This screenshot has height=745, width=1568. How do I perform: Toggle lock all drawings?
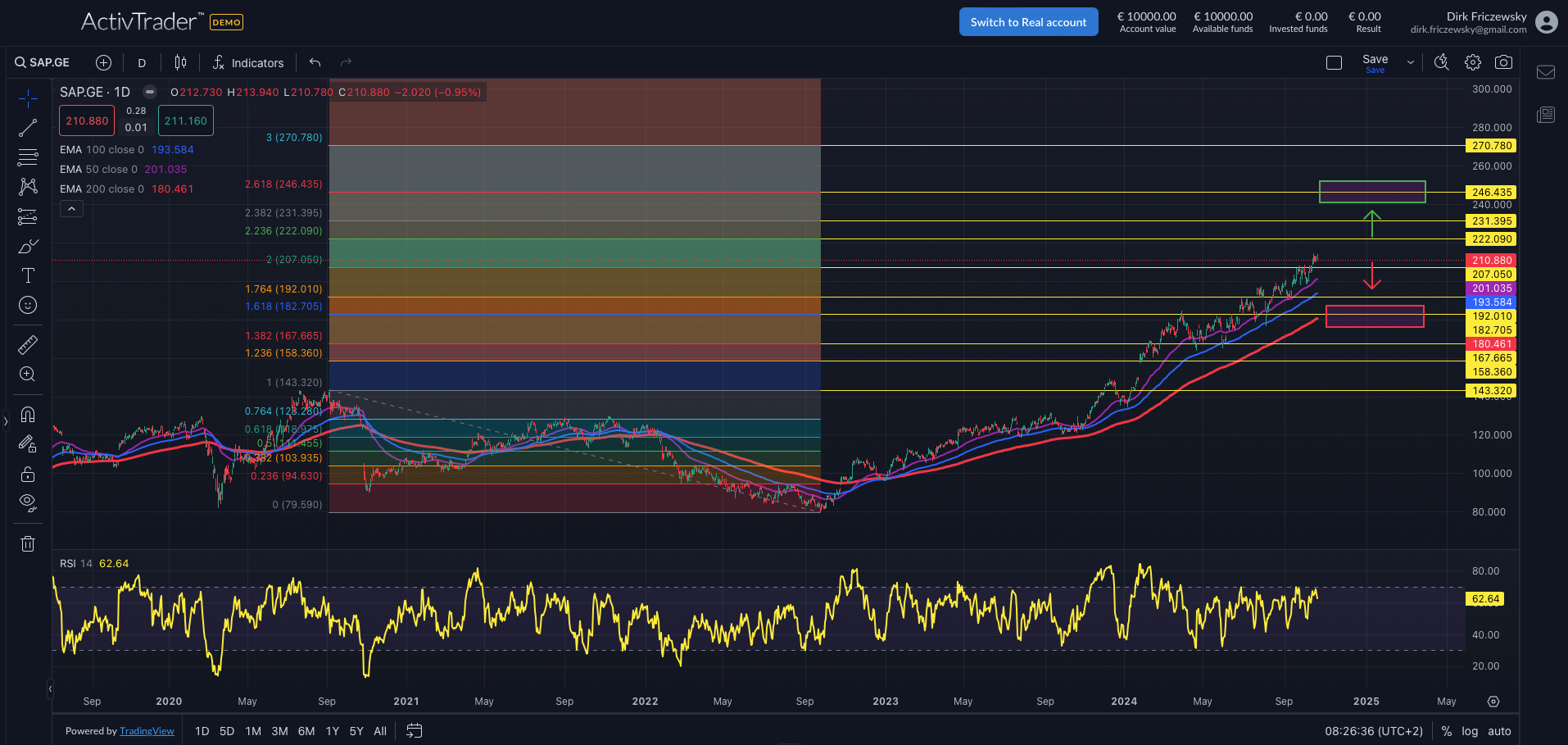tap(28, 474)
